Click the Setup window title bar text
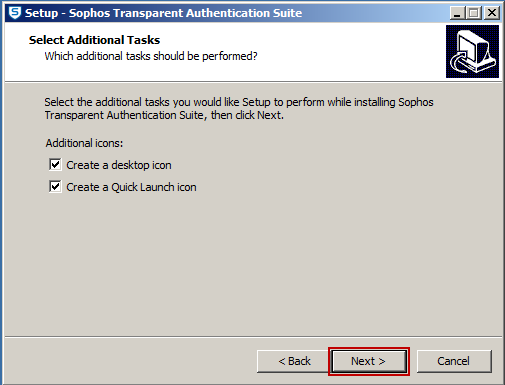This screenshot has height=385, width=505. pos(163,13)
